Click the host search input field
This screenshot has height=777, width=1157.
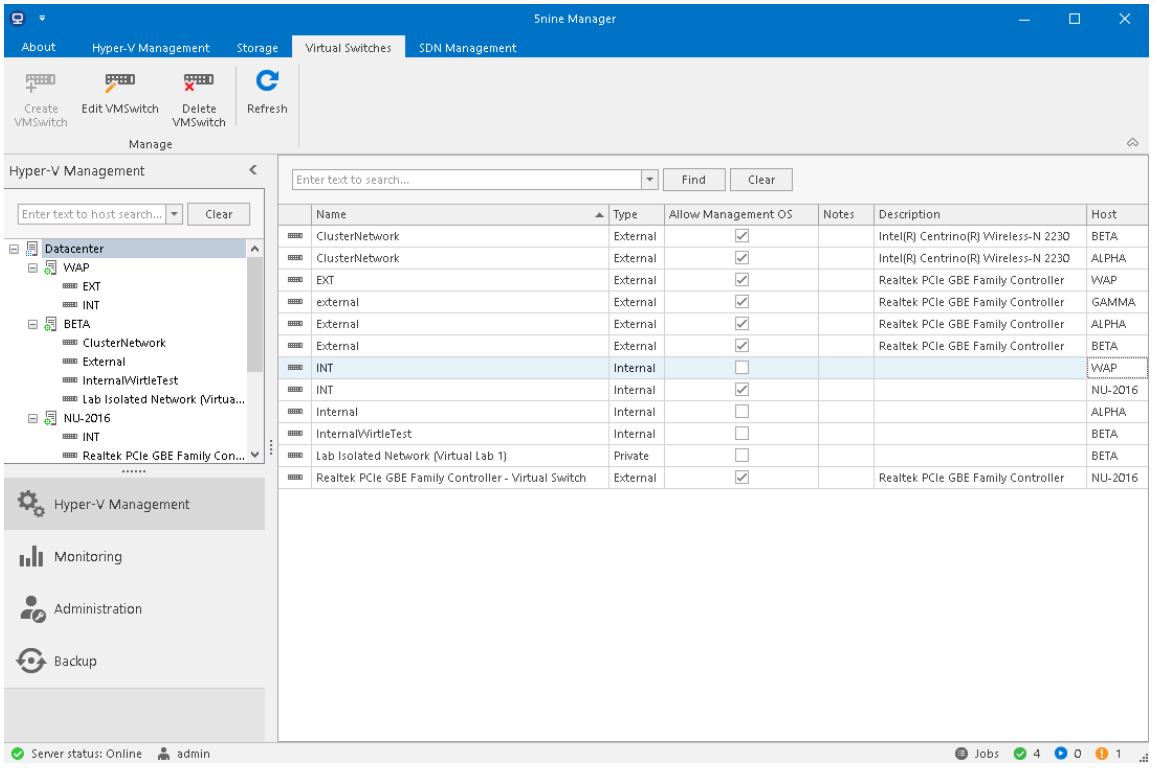[91, 214]
